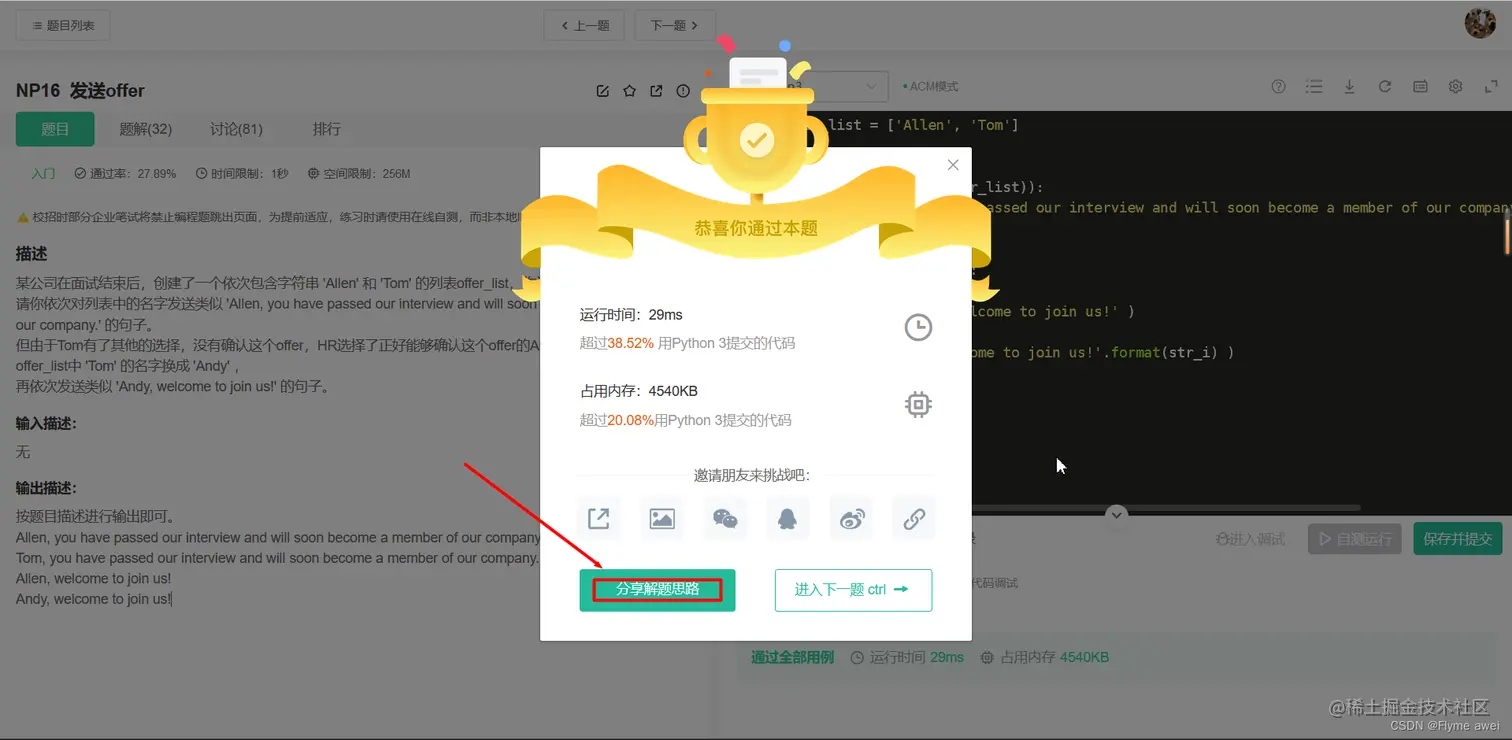Viewport: 1512px width, 740px height.
Task: Download the code using the download icon
Action: [x=1349, y=86]
